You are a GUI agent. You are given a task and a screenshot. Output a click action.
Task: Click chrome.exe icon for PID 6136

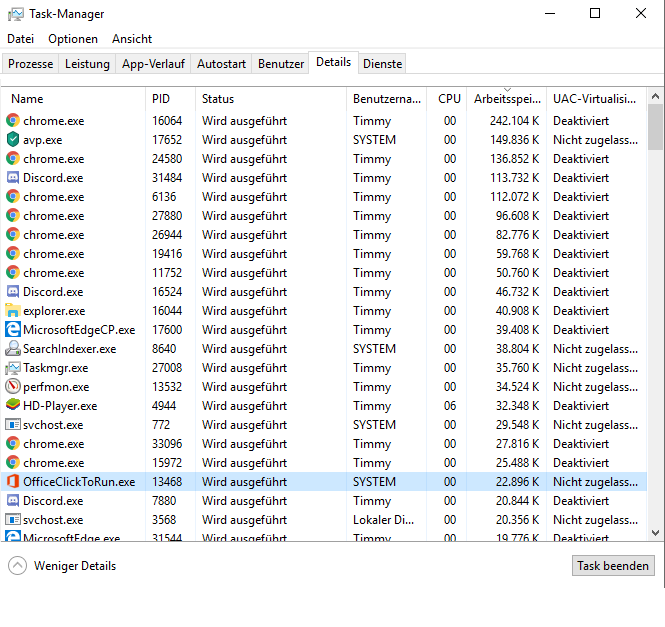13,196
